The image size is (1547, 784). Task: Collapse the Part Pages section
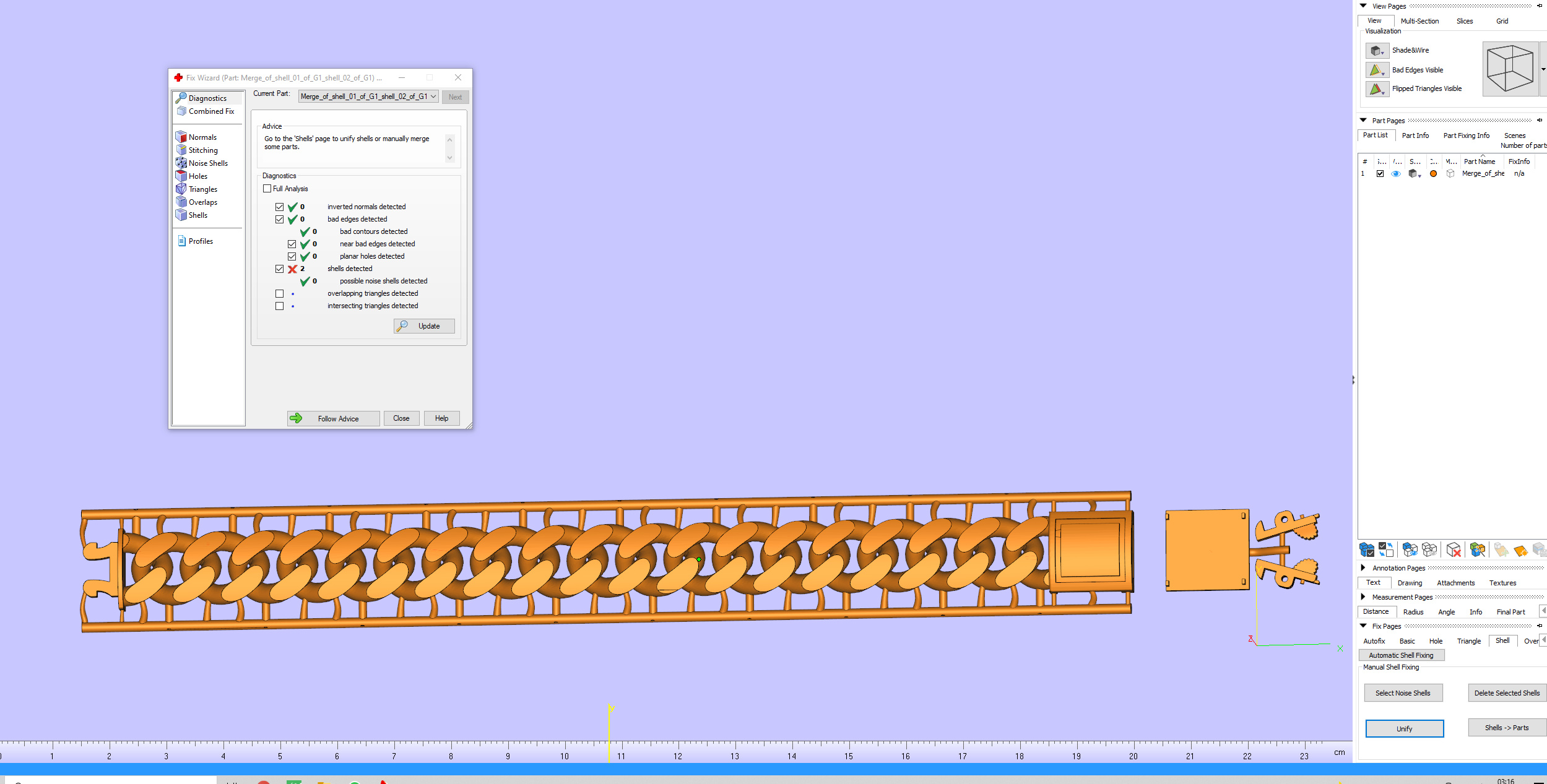[x=1363, y=120]
